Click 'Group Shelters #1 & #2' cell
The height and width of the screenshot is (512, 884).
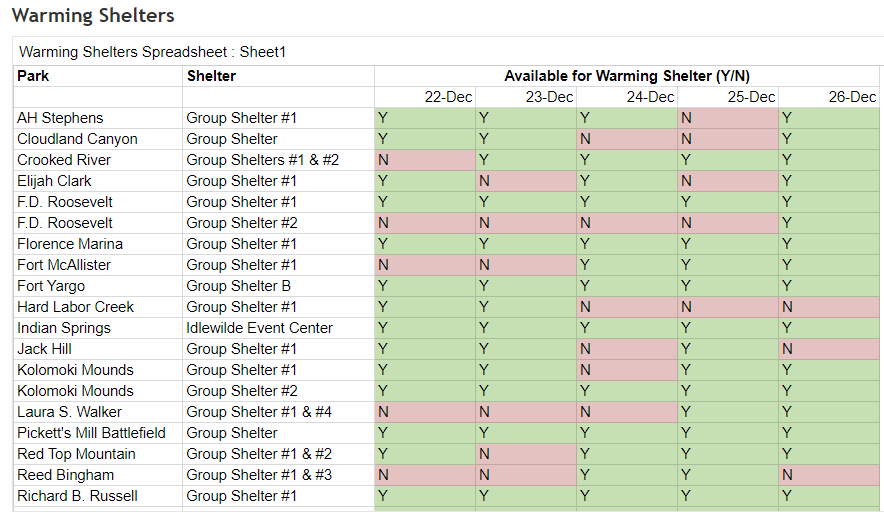click(278, 160)
